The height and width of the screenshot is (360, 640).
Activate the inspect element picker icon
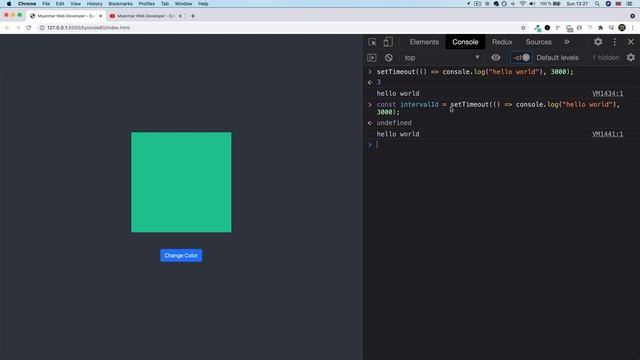click(x=372, y=42)
